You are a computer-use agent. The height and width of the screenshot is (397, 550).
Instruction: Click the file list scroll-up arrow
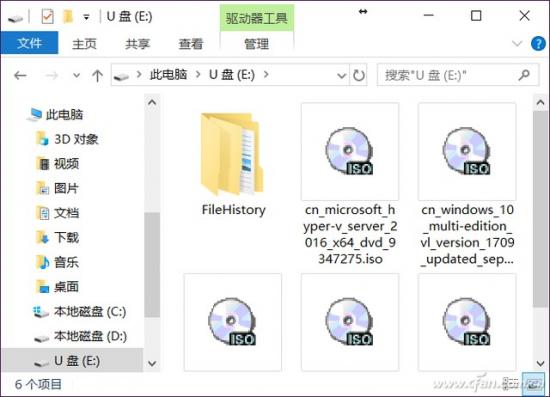pyautogui.click(x=541, y=103)
